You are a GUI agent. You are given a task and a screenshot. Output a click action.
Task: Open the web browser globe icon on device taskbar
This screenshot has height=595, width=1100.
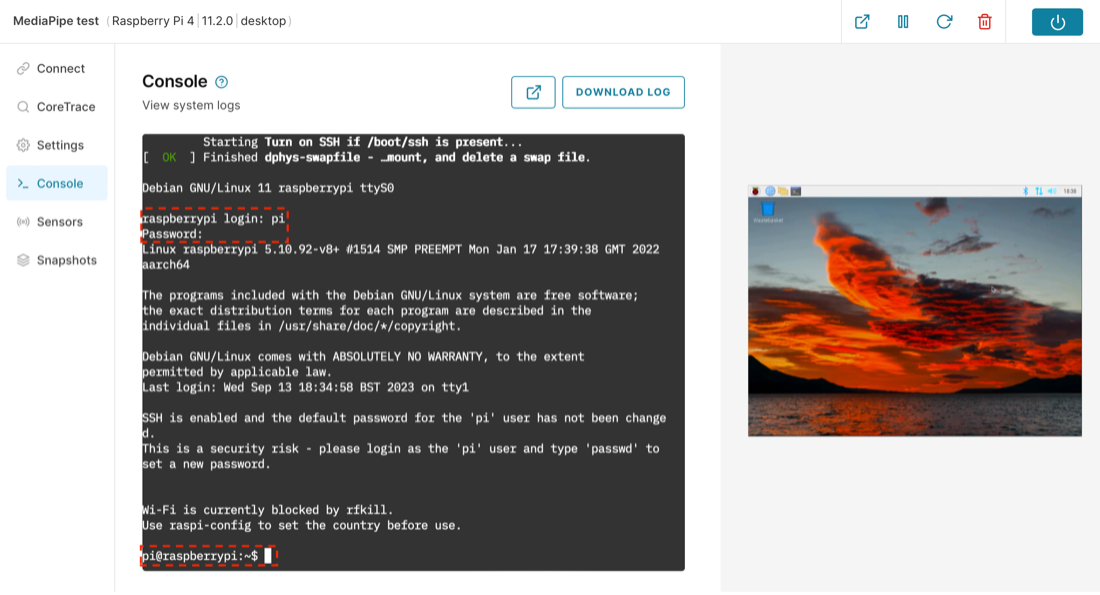tap(770, 190)
